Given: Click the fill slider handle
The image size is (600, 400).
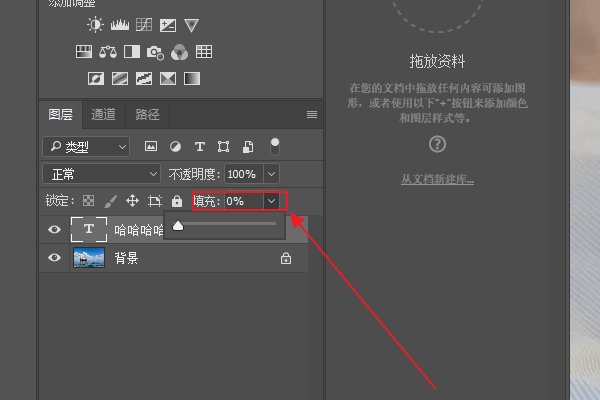Looking at the screenshot, I should [x=178, y=226].
